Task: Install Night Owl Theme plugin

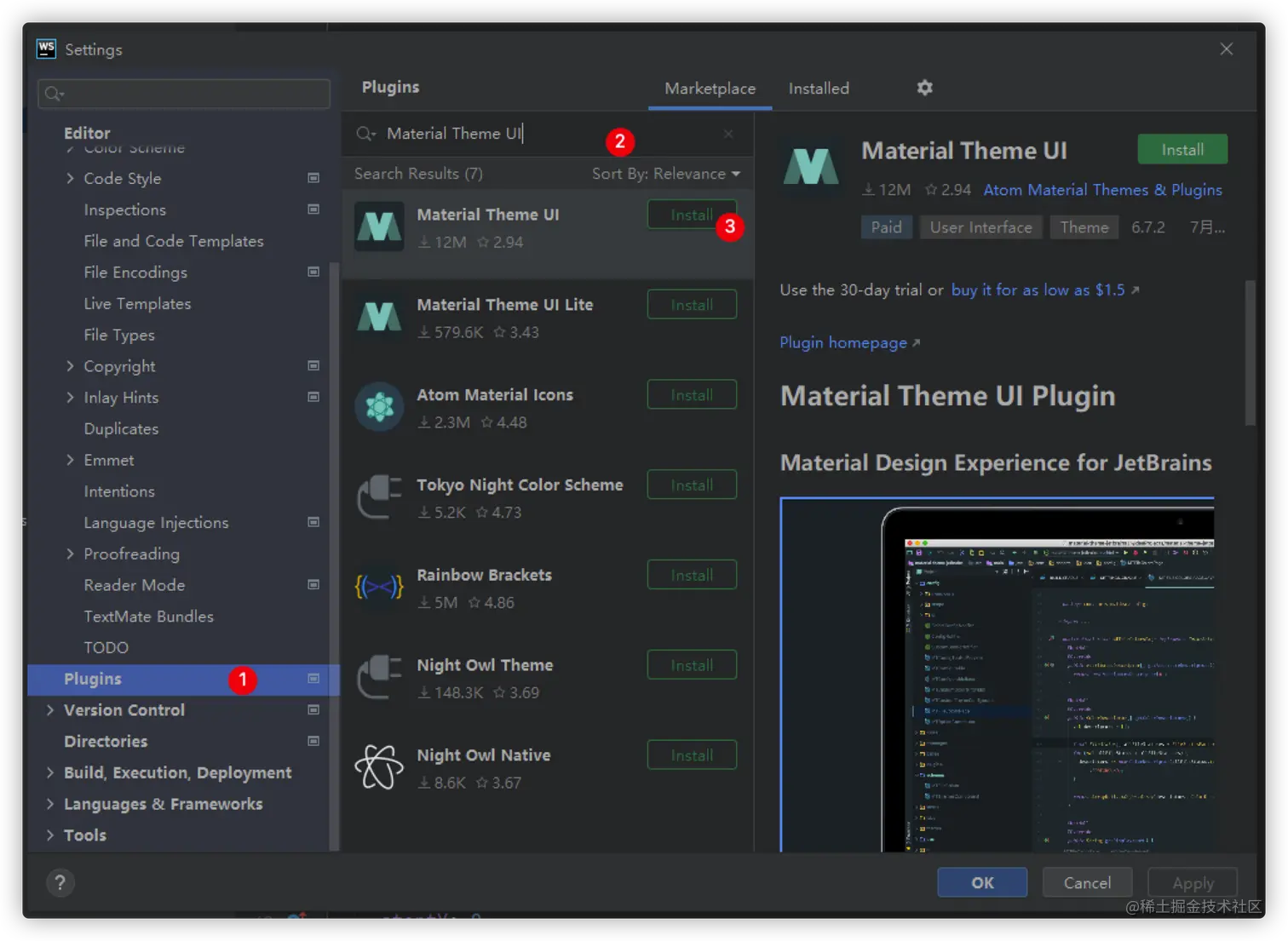Action: (692, 665)
